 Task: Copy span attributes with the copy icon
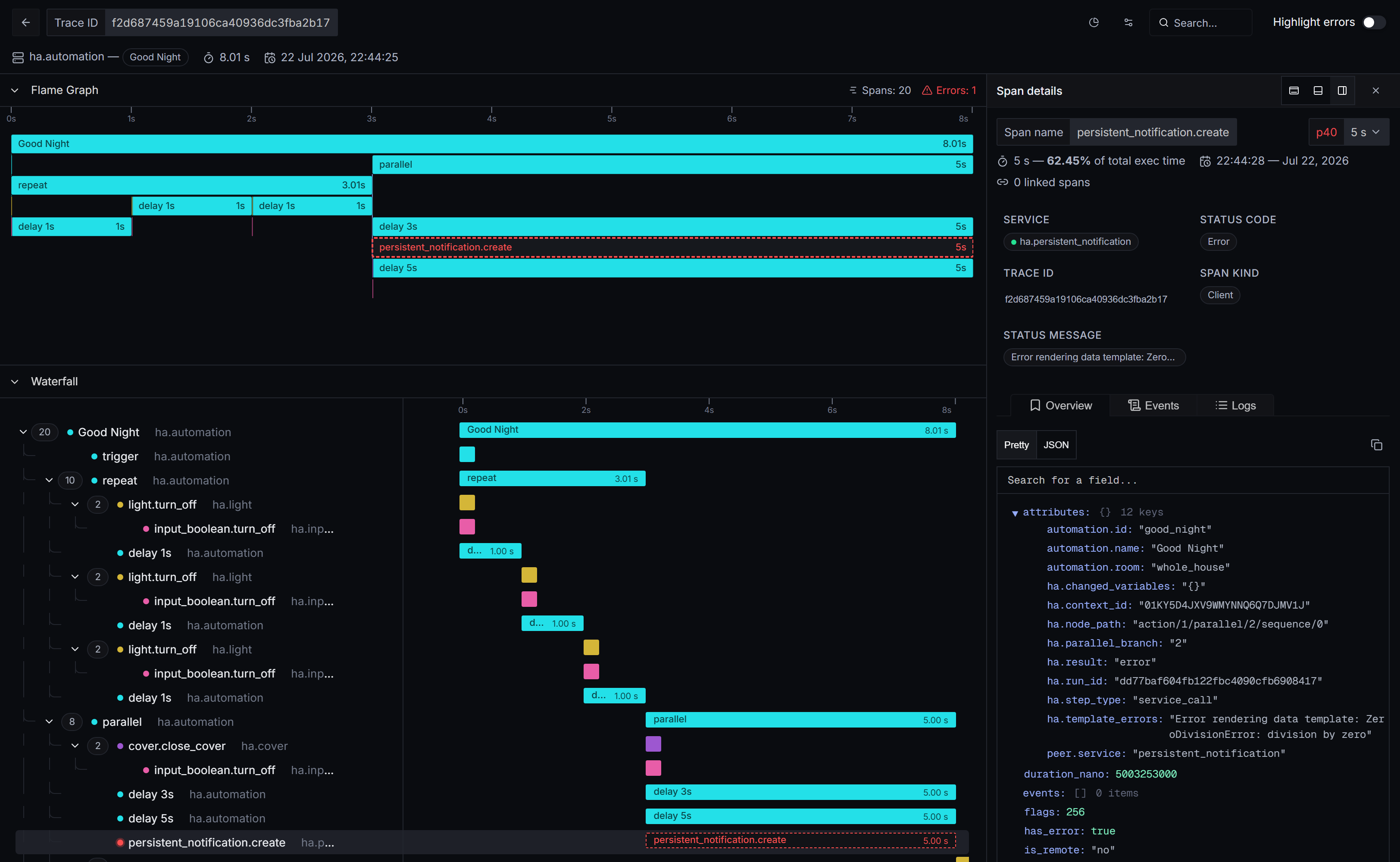1376,445
